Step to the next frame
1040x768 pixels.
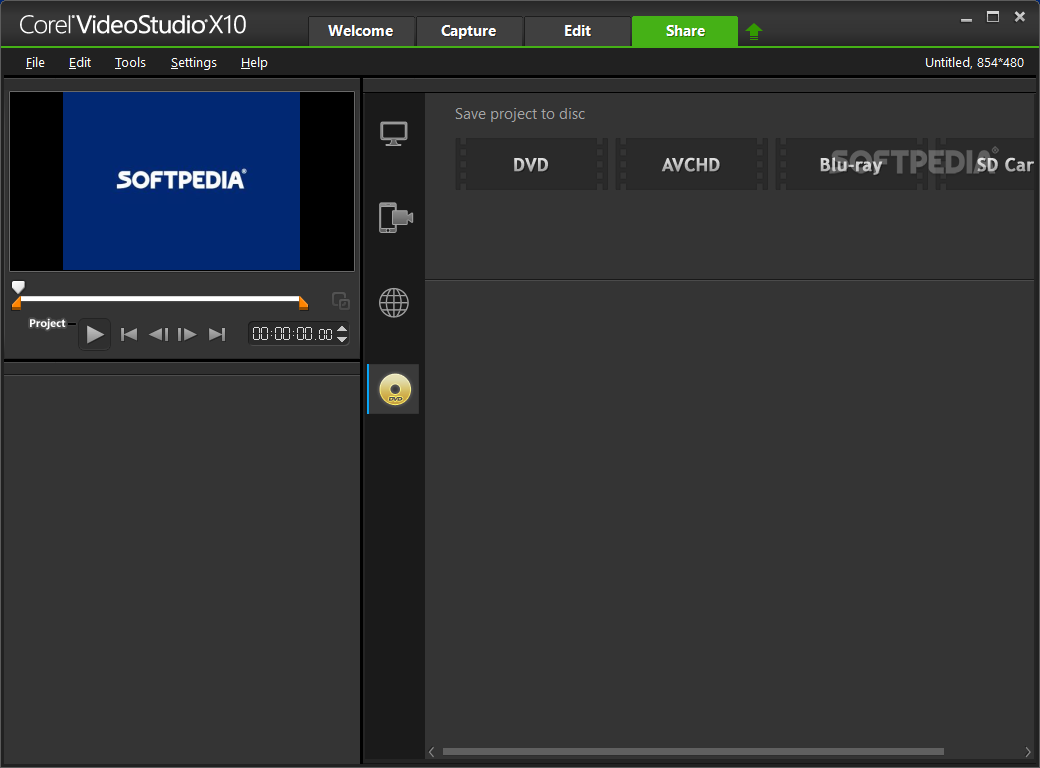pyautogui.click(x=187, y=334)
